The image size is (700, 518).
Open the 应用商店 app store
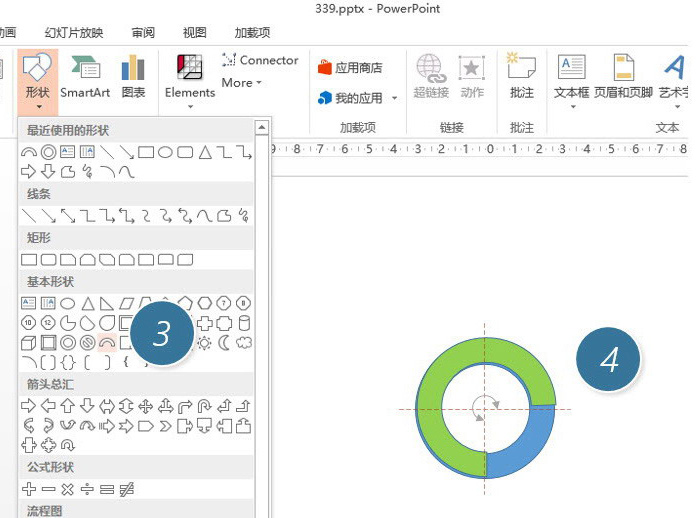[x=350, y=67]
